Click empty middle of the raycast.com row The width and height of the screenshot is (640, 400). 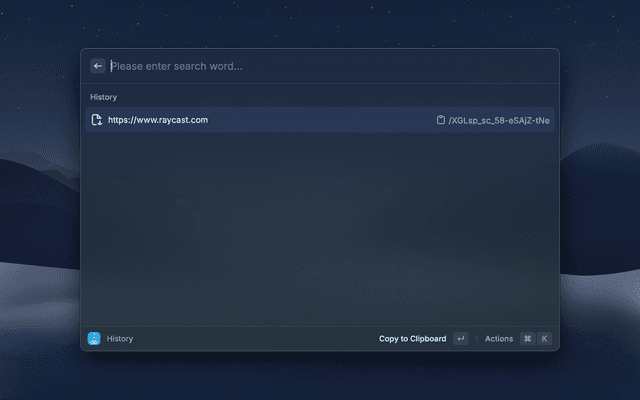[320, 120]
